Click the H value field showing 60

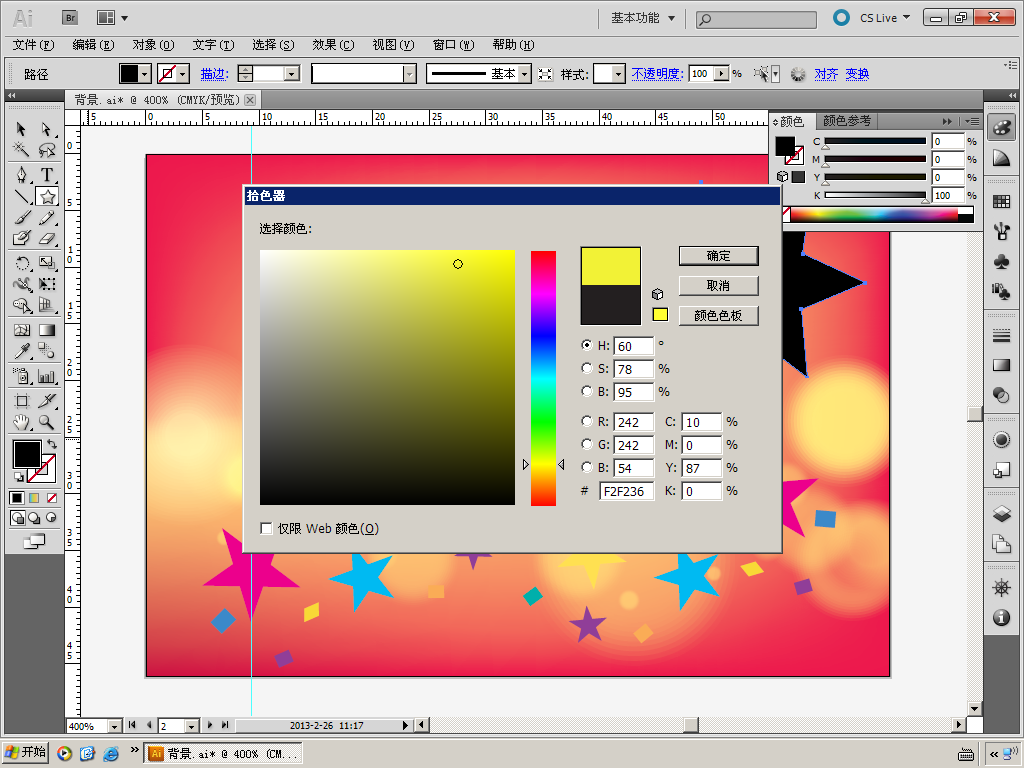point(633,346)
